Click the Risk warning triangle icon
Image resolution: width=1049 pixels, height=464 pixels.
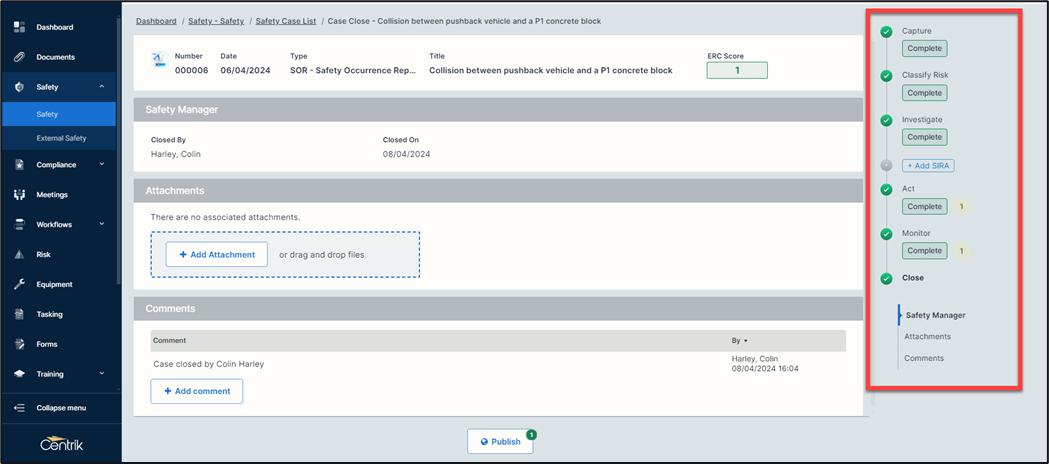19,255
